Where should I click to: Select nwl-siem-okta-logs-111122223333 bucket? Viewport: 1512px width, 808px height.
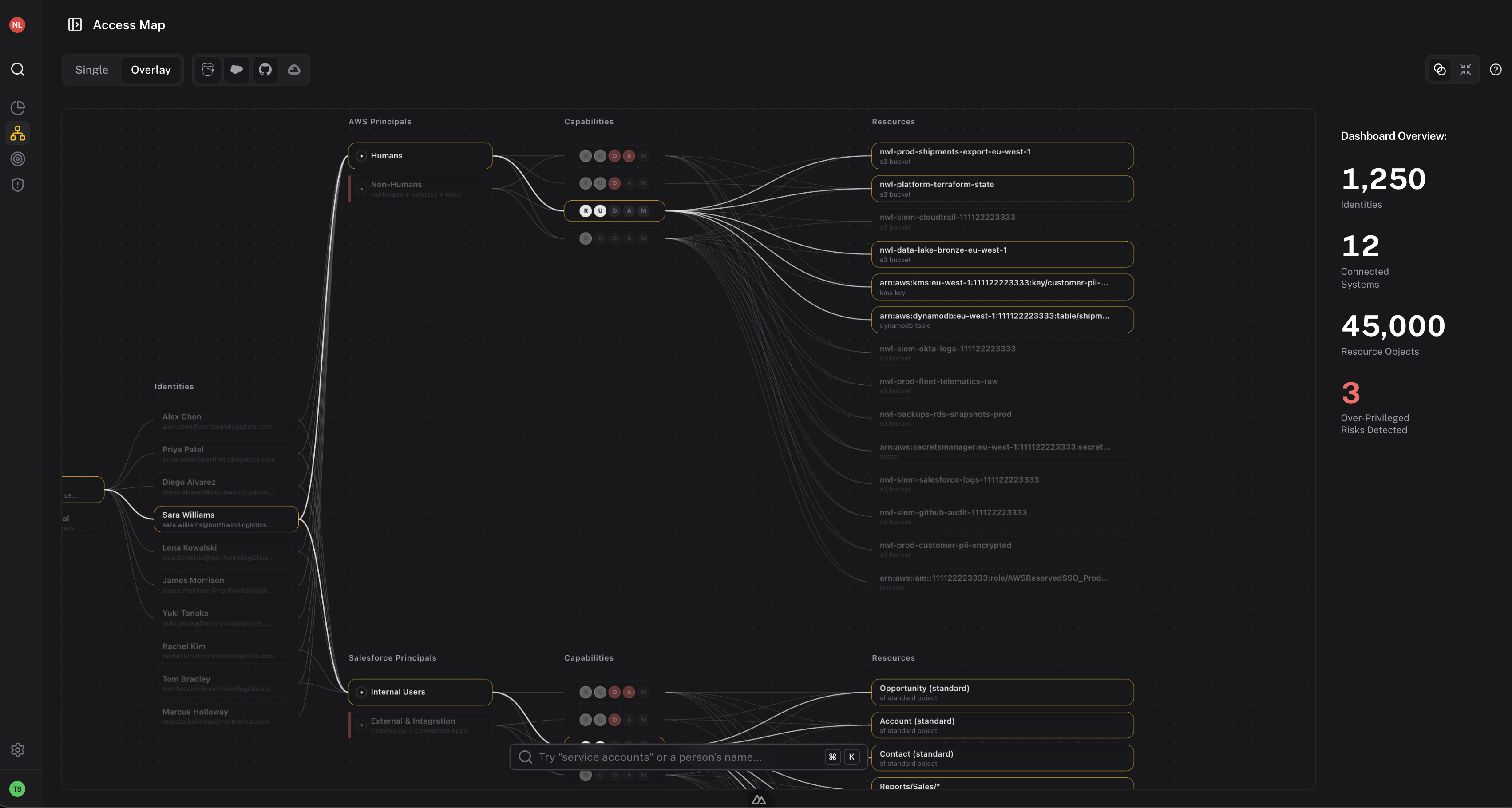coord(1002,353)
